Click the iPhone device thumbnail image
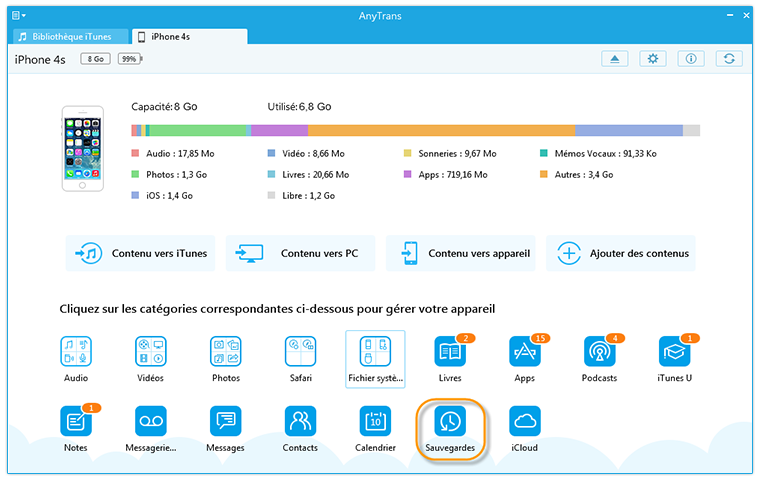This screenshot has width=760, height=481. point(83,149)
